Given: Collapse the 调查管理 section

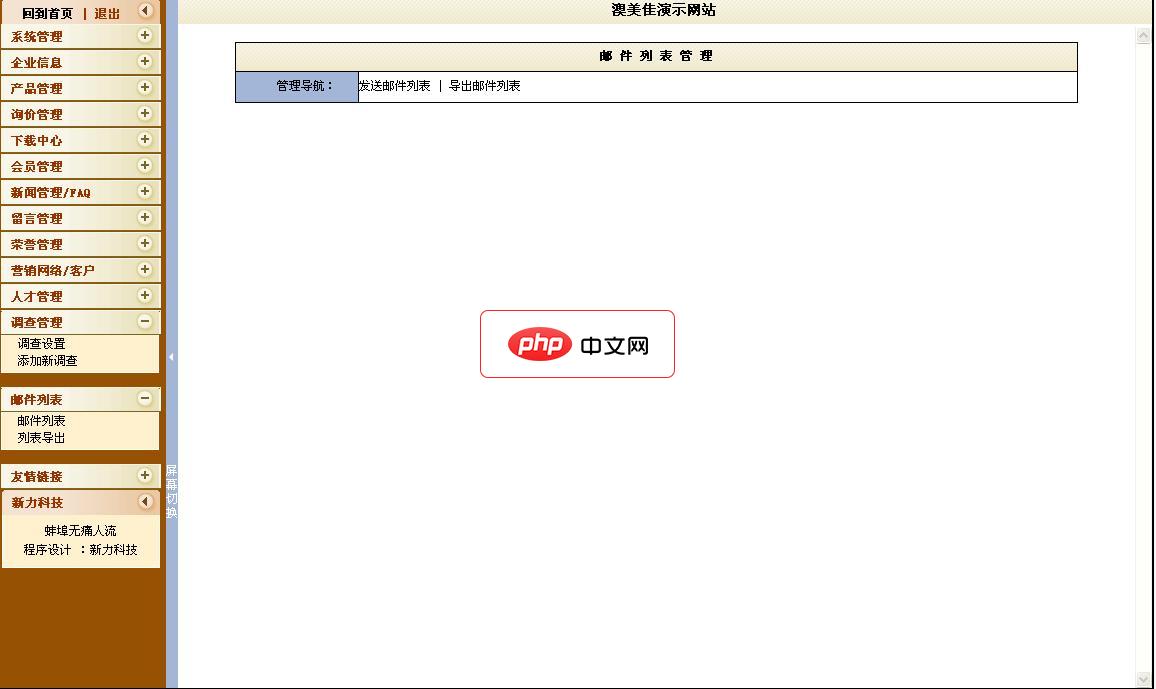Looking at the screenshot, I should coord(147,322).
